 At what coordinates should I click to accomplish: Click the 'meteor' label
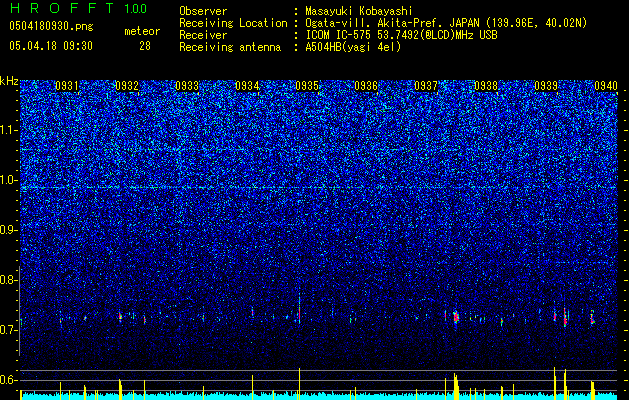pyautogui.click(x=142, y=31)
